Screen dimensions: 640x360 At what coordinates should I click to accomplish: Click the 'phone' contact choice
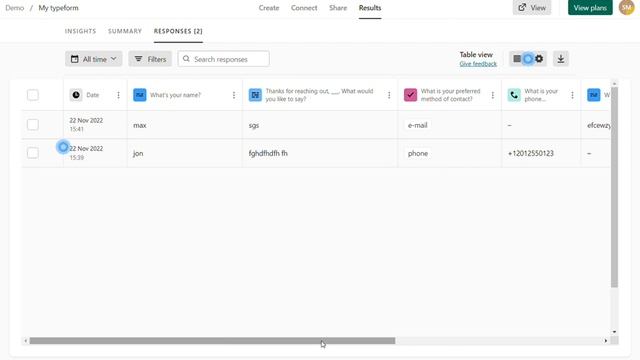418,153
